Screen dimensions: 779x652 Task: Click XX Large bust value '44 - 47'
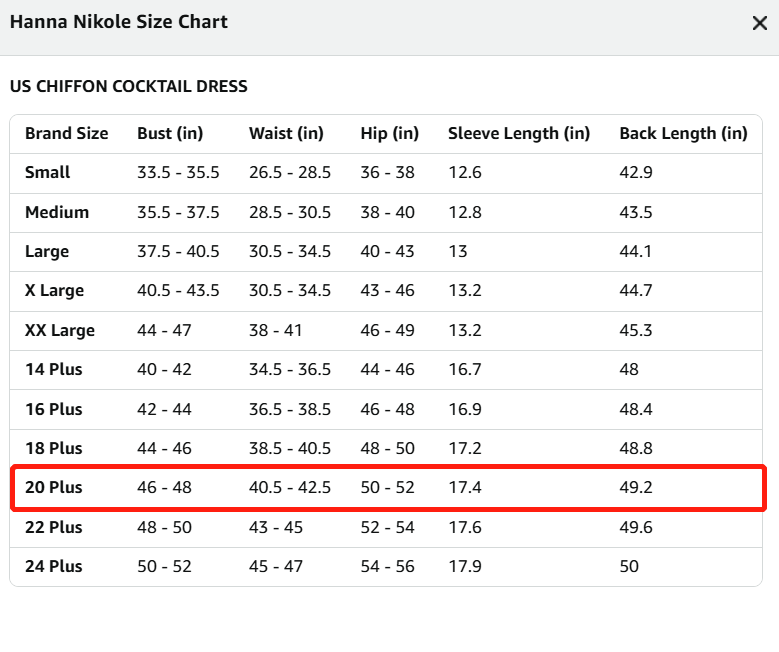coord(164,330)
